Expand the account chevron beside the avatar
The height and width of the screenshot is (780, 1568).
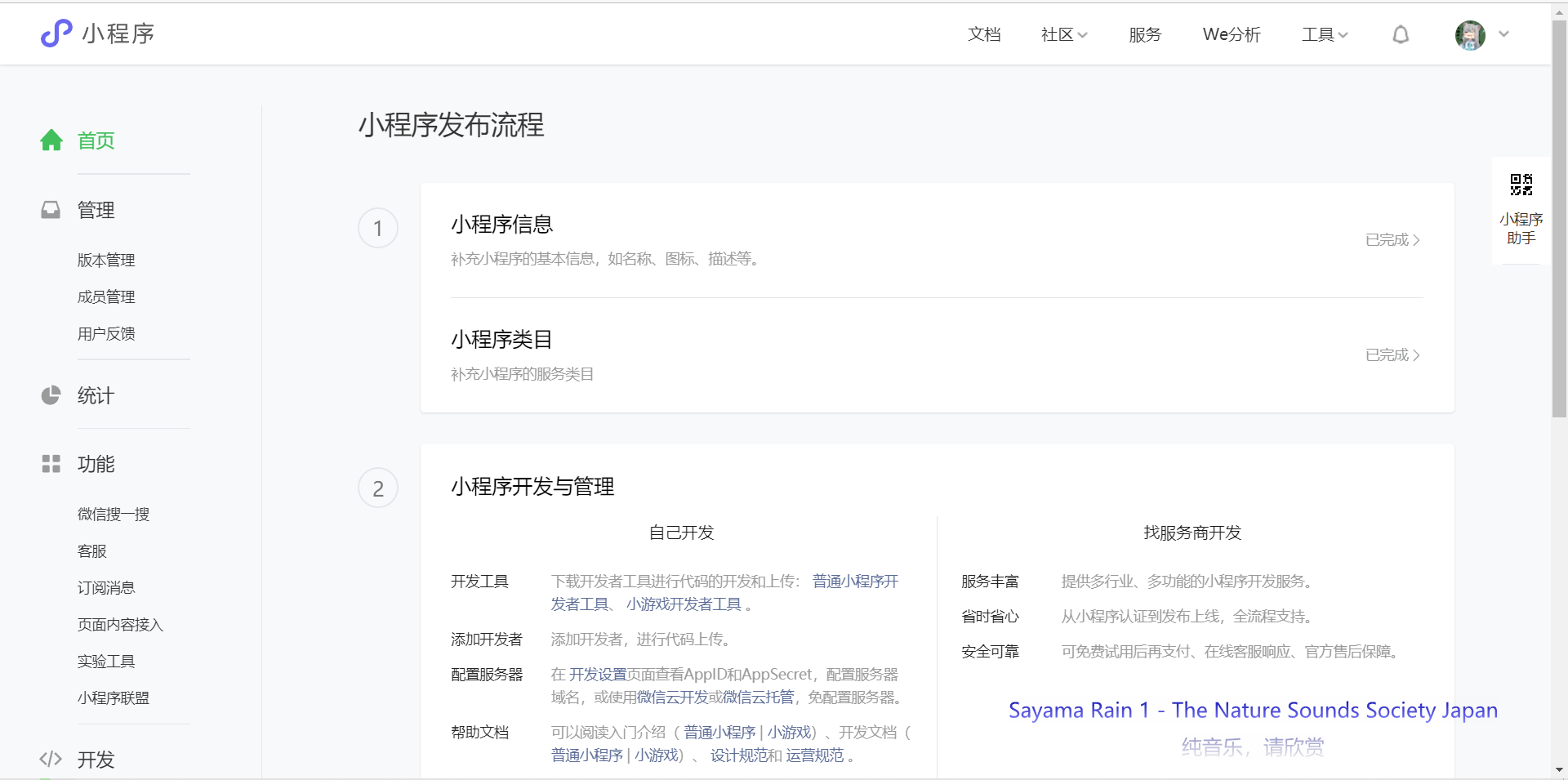[x=1504, y=34]
